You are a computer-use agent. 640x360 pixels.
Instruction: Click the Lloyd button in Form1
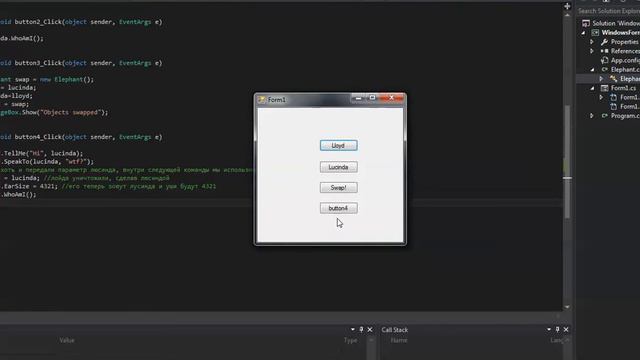pyautogui.click(x=338, y=146)
